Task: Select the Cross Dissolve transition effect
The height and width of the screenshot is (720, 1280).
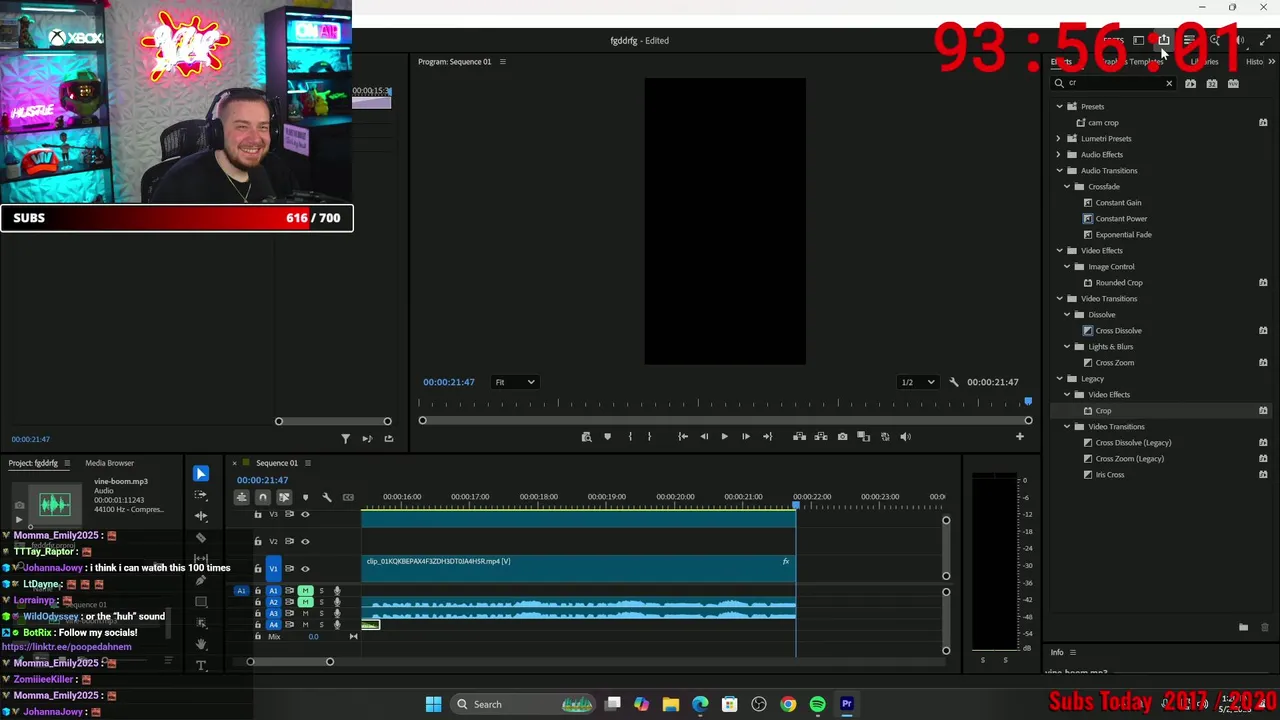Action: click(1118, 331)
